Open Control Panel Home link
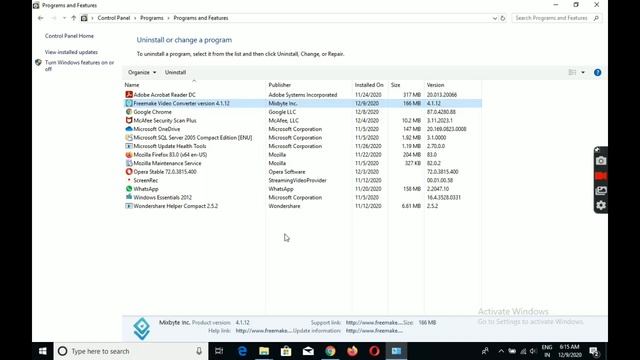The width and height of the screenshot is (640, 360). point(69,36)
